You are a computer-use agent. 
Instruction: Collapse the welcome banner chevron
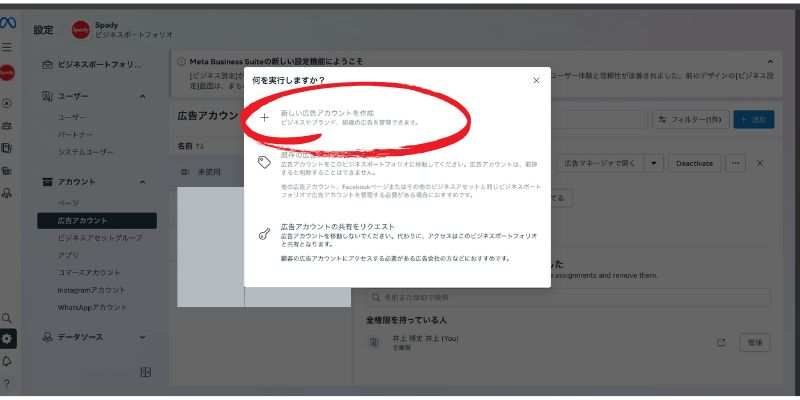770,61
